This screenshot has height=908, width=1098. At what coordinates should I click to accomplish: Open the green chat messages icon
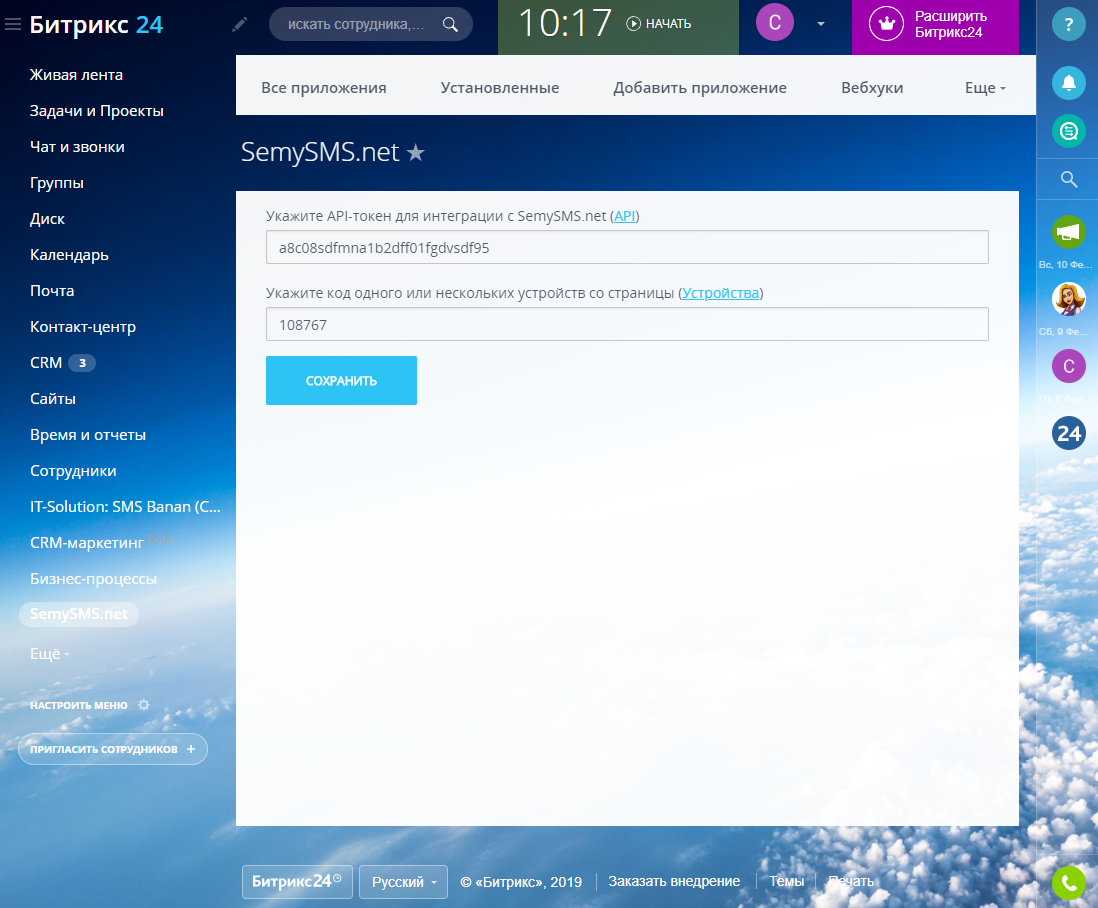(x=1069, y=131)
